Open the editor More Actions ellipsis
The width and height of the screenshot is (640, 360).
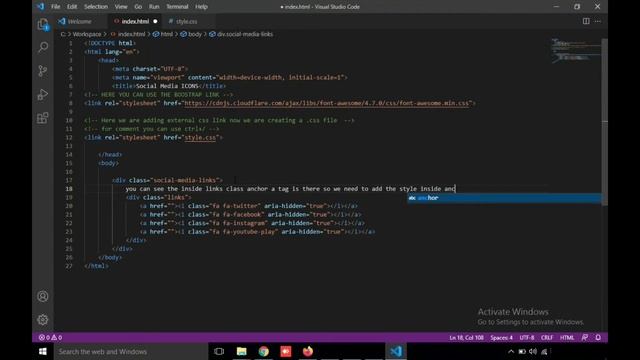(598, 21)
